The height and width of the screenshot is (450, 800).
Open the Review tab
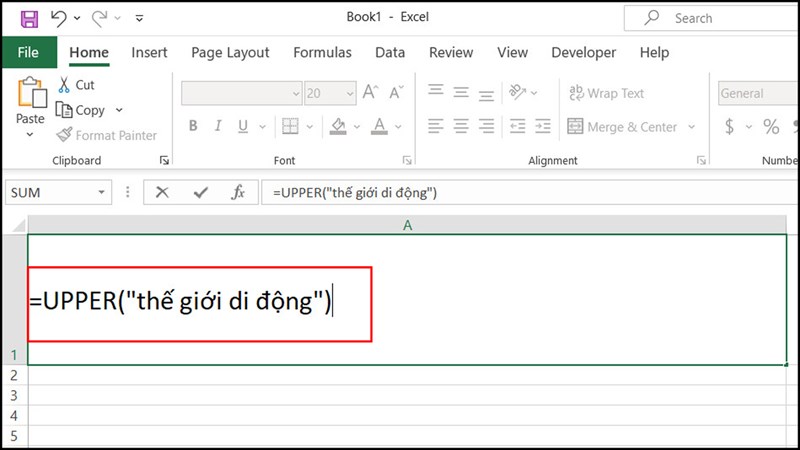[x=451, y=52]
